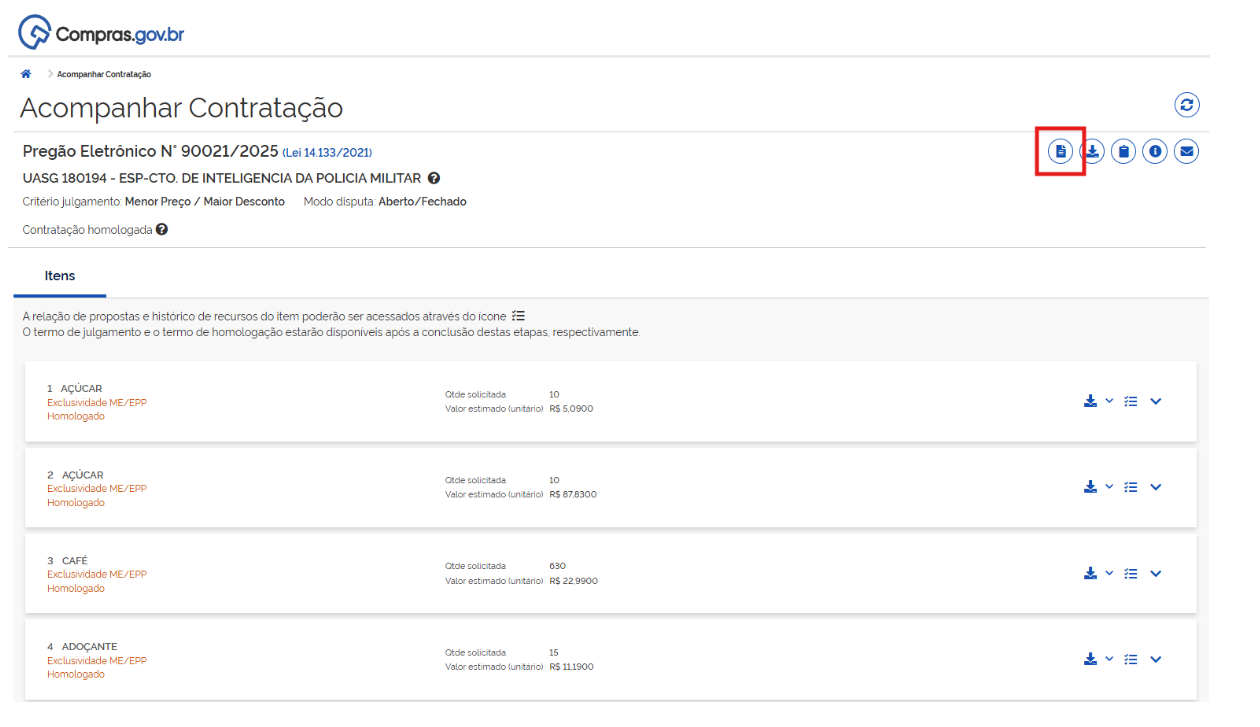Click the envelope messages icon

coord(1186,152)
